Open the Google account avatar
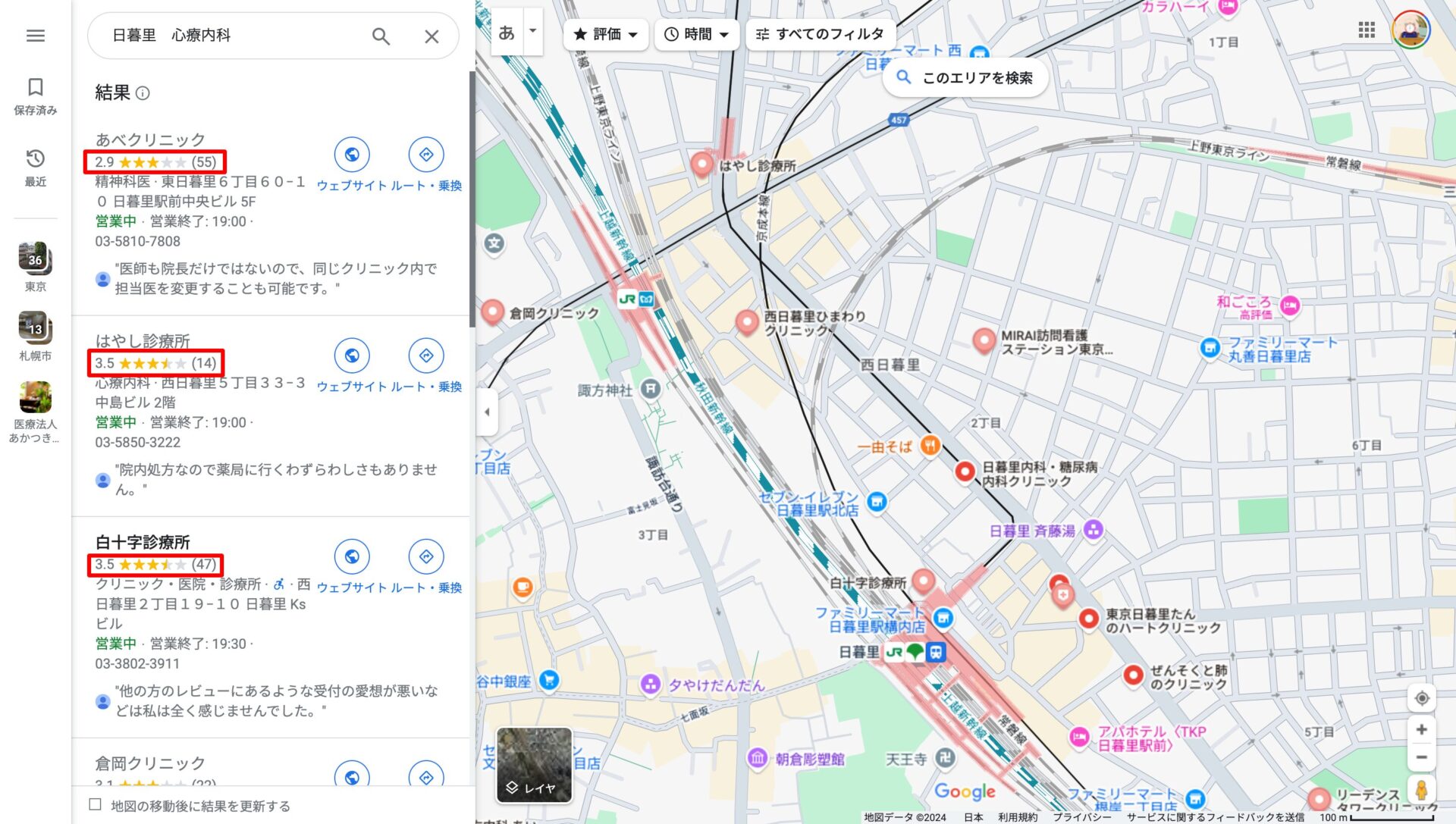1456x824 pixels. click(1410, 30)
